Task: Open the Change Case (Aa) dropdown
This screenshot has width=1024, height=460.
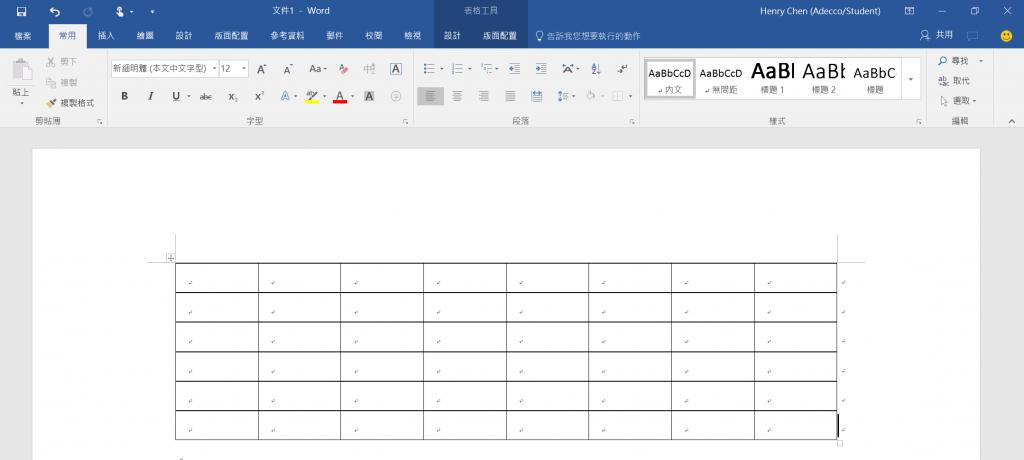Action: click(318, 69)
